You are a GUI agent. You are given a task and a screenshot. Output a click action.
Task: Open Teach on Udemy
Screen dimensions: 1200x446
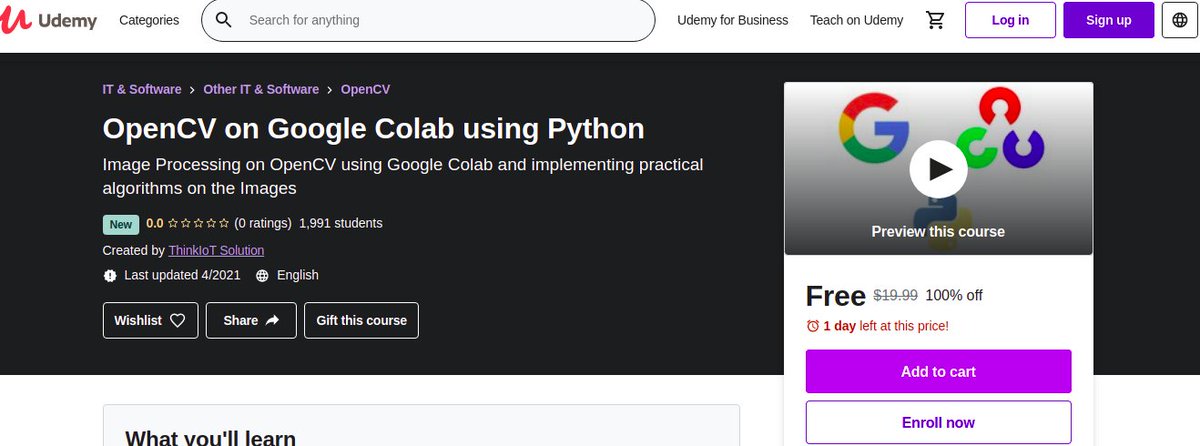[x=856, y=20]
